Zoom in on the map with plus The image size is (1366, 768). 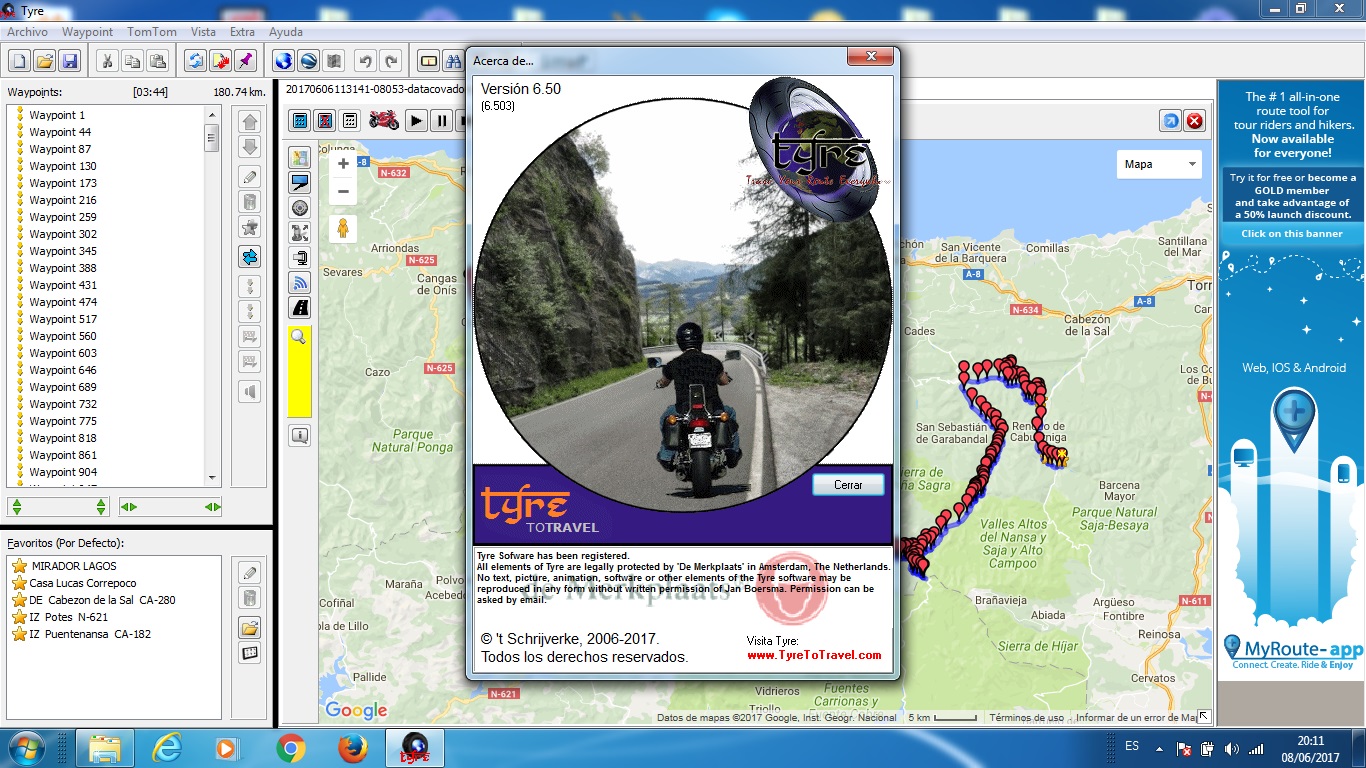click(x=343, y=164)
